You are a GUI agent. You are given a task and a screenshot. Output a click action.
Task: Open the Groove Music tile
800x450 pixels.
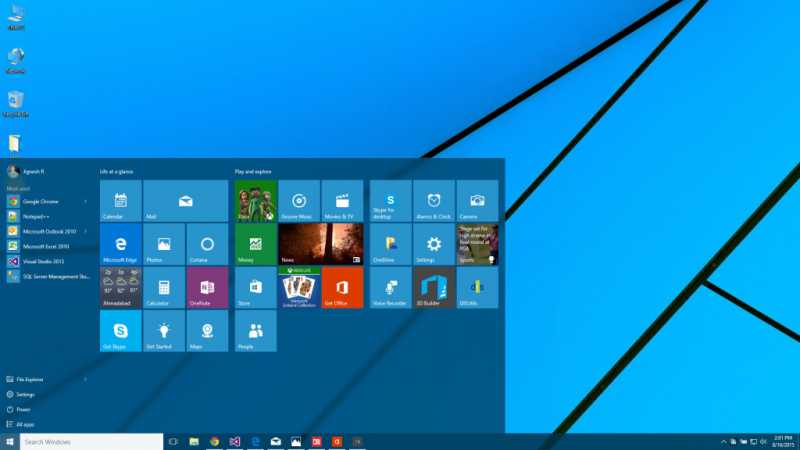[x=299, y=201]
